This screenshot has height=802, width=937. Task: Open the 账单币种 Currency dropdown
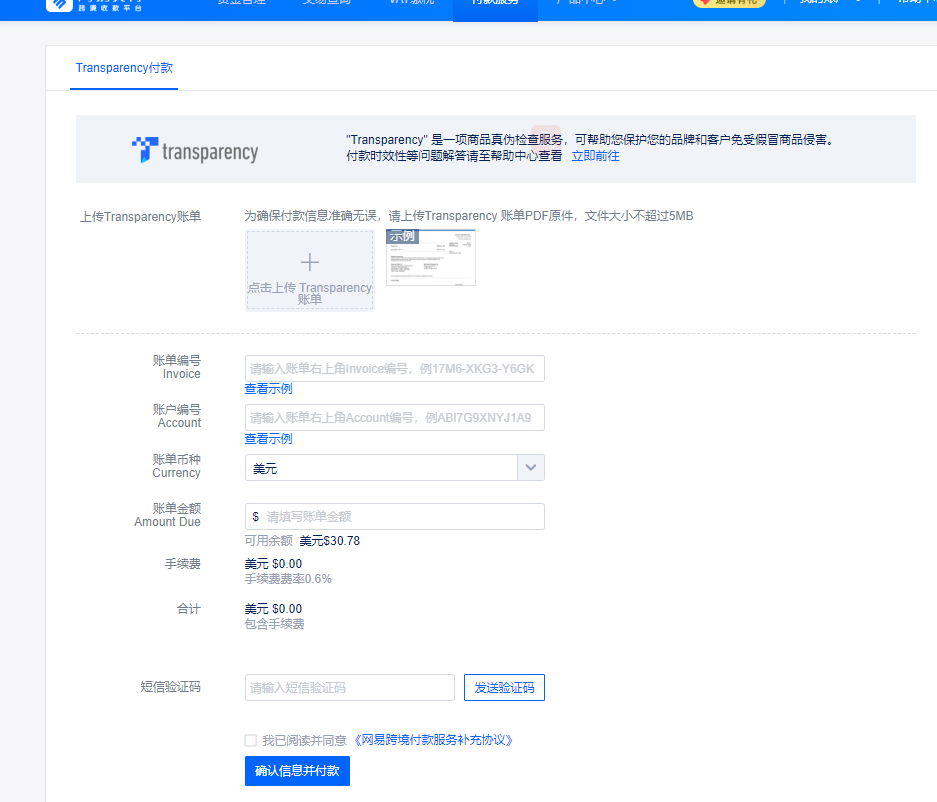[394, 467]
